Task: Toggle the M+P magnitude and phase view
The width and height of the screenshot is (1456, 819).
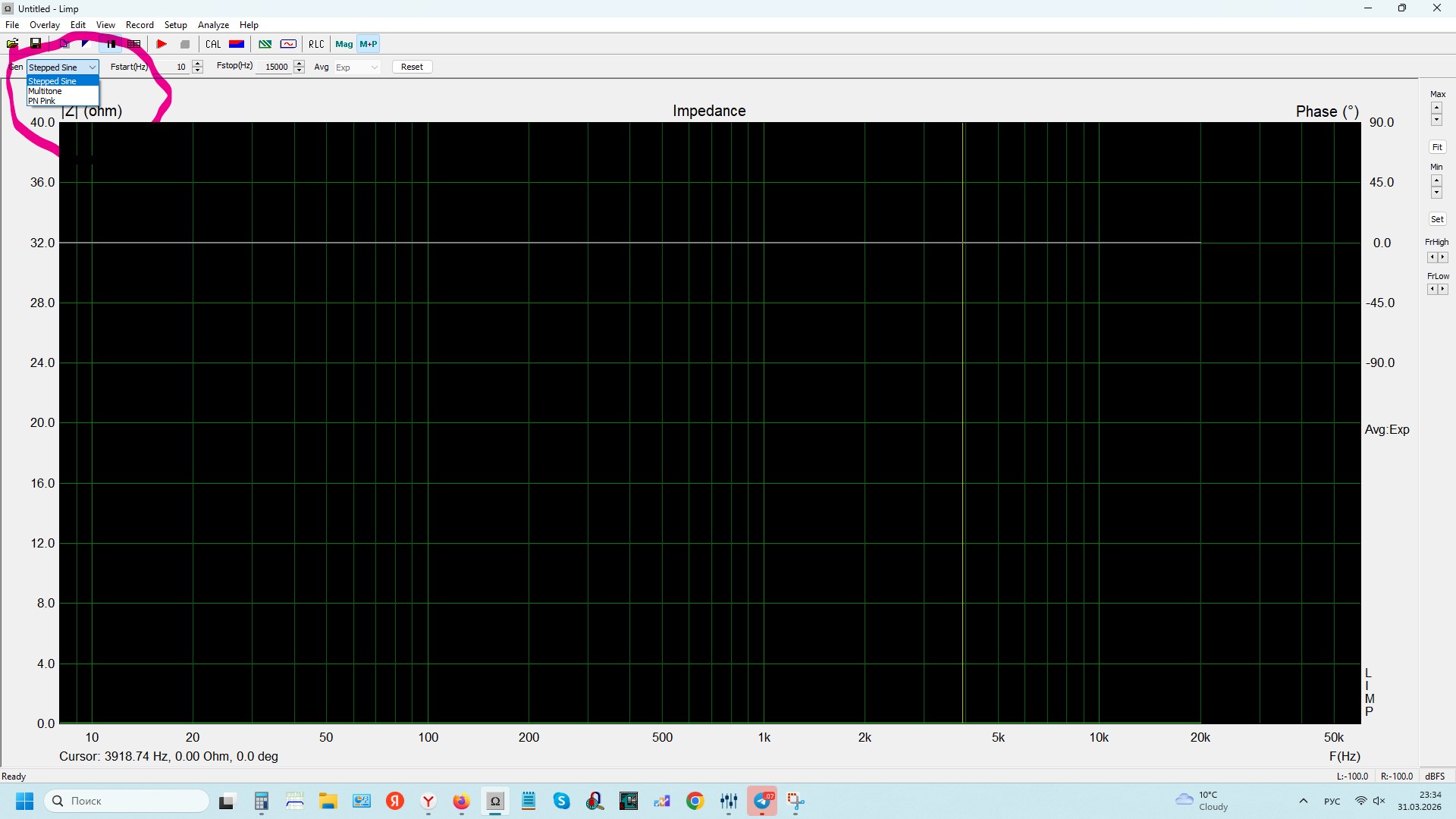Action: click(x=369, y=44)
